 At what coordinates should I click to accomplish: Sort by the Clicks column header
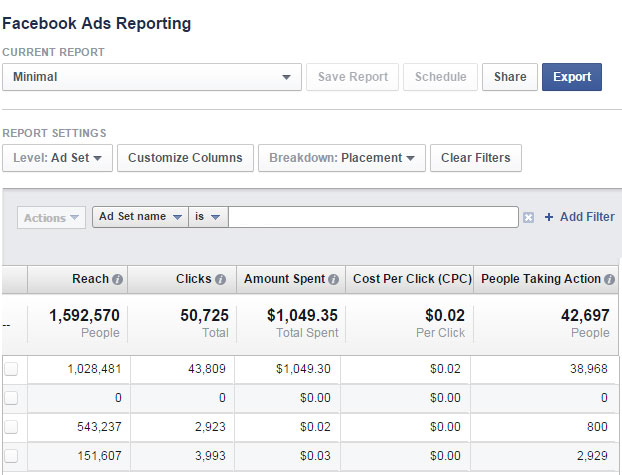click(x=182, y=279)
